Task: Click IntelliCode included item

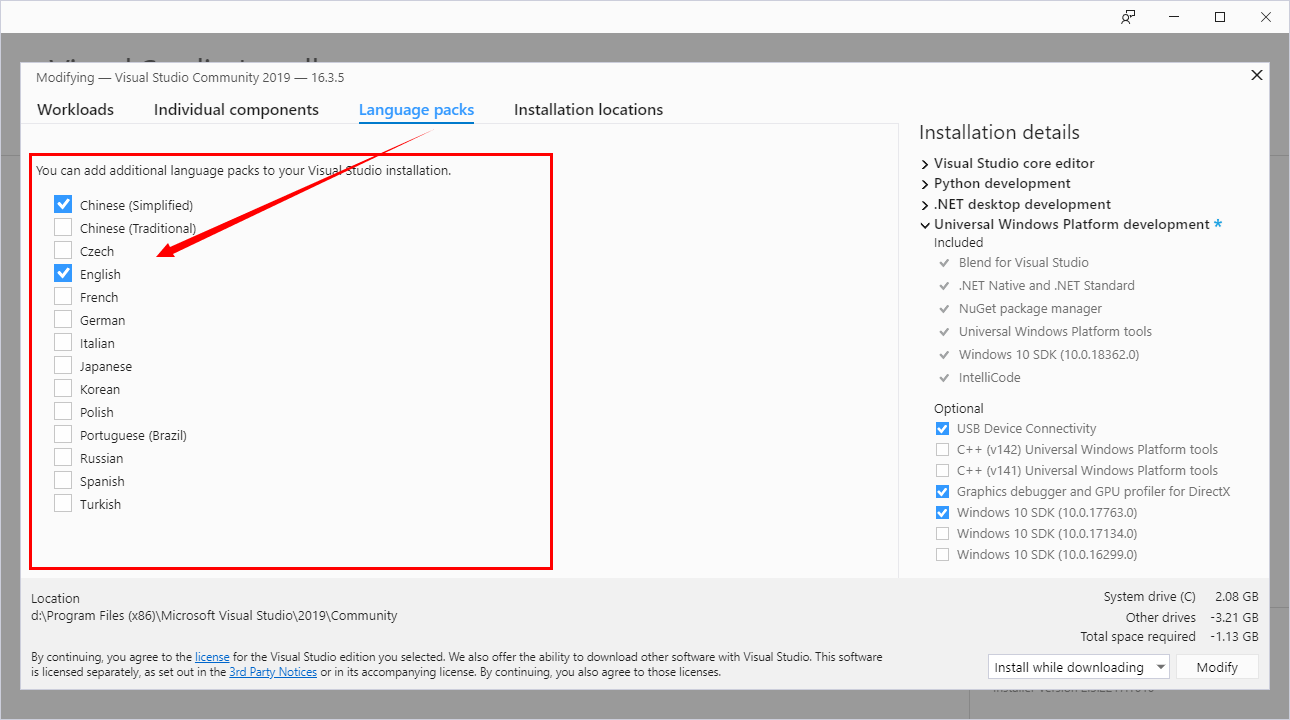Action: coord(990,378)
